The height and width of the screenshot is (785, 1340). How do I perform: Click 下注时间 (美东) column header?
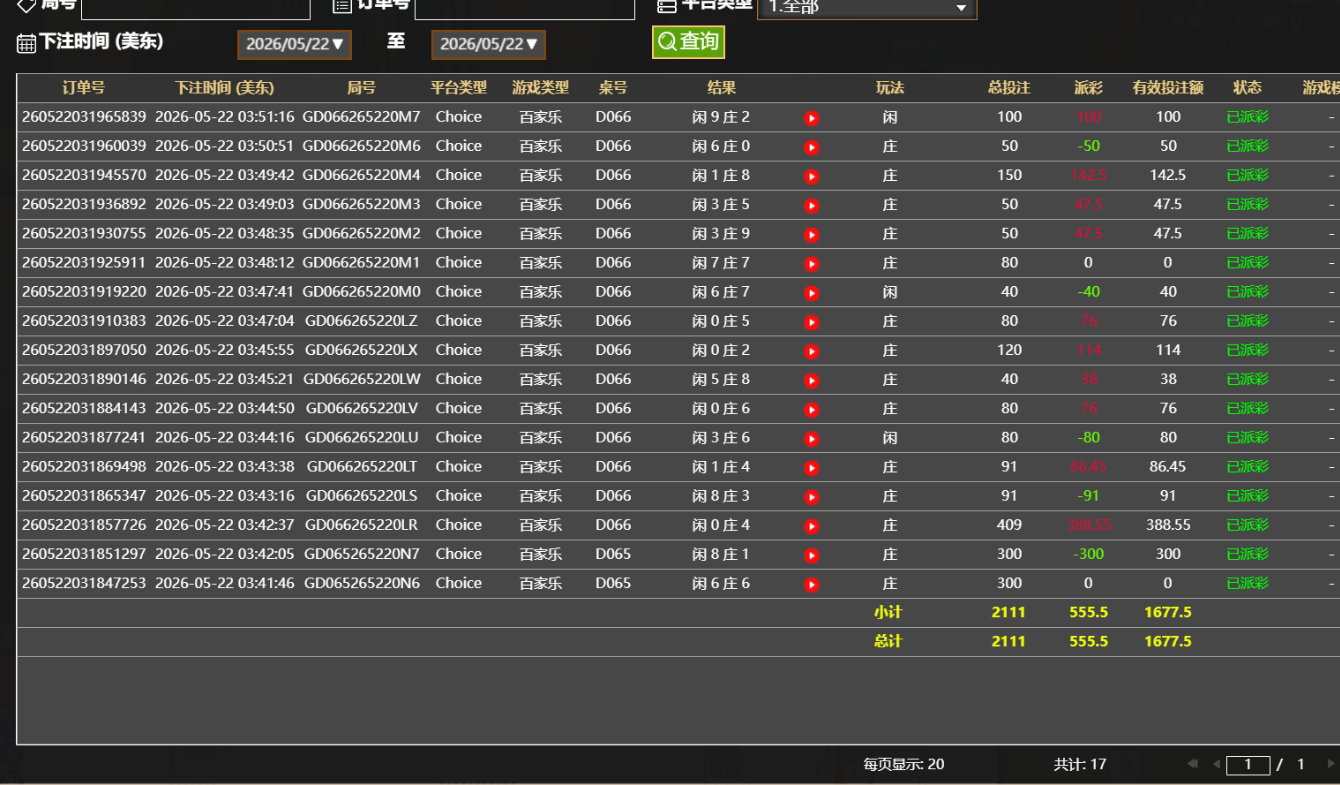(224, 88)
